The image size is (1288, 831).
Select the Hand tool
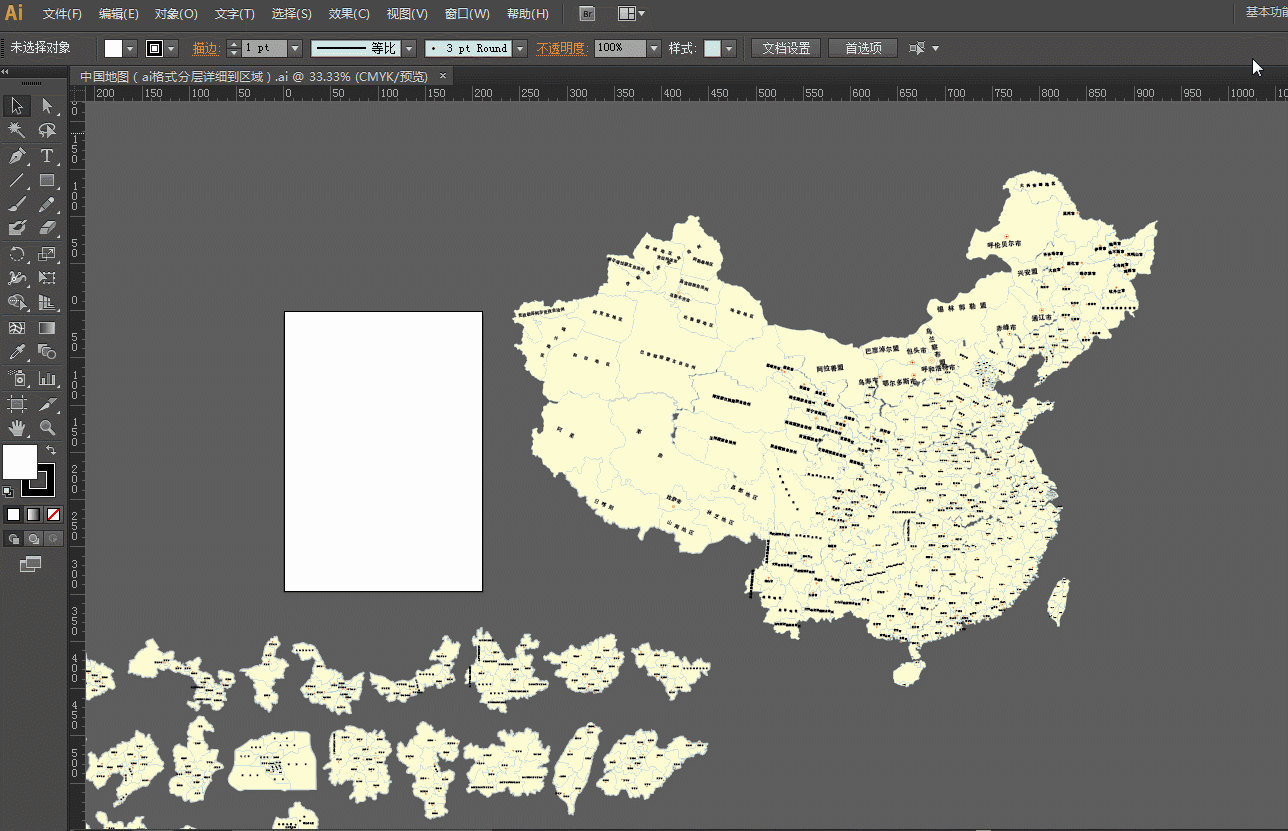(x=17, y=428)
